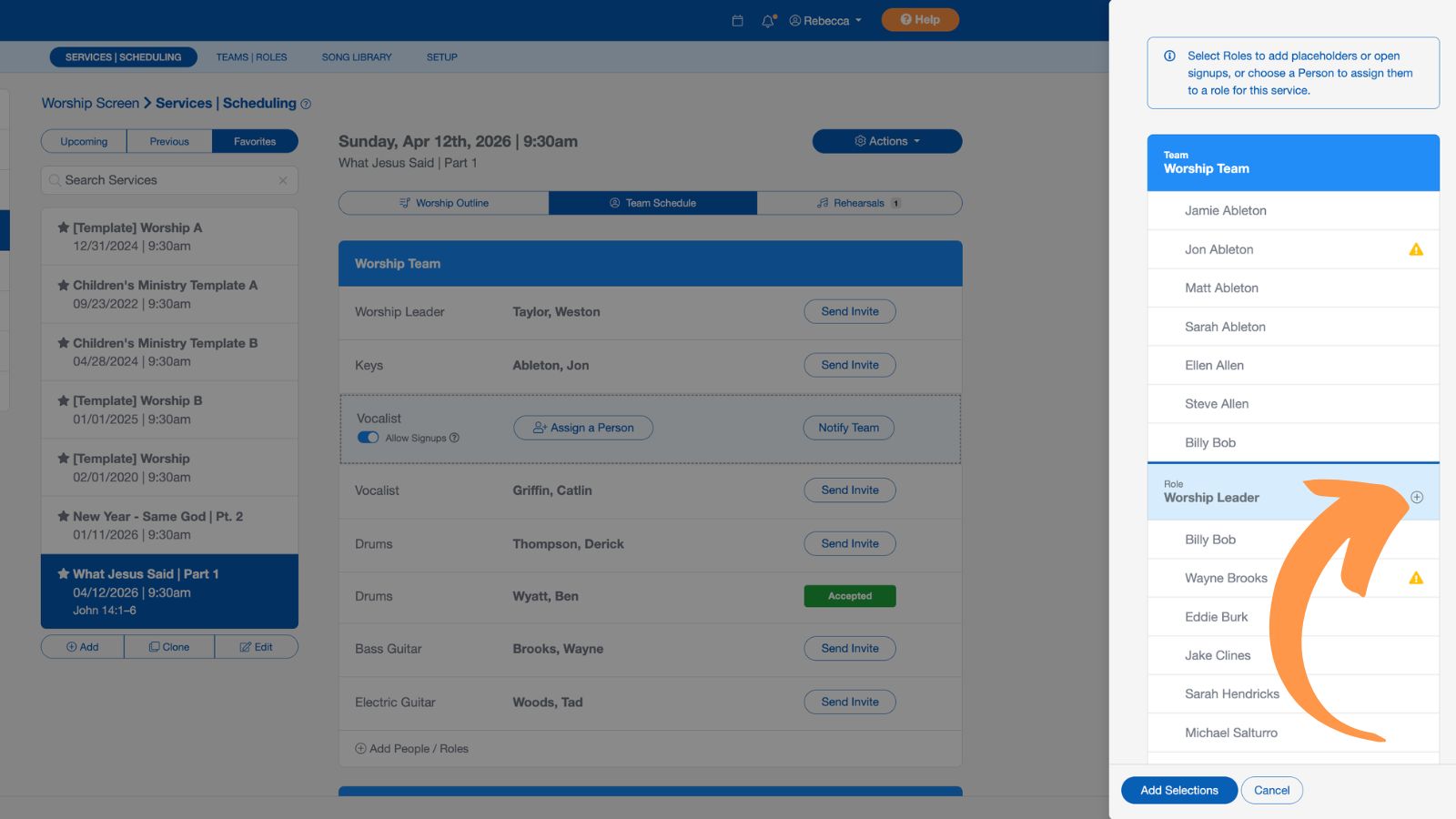
Task: Open the Actions dropdown
Action: pyautogui.click(x=886, y=141)
